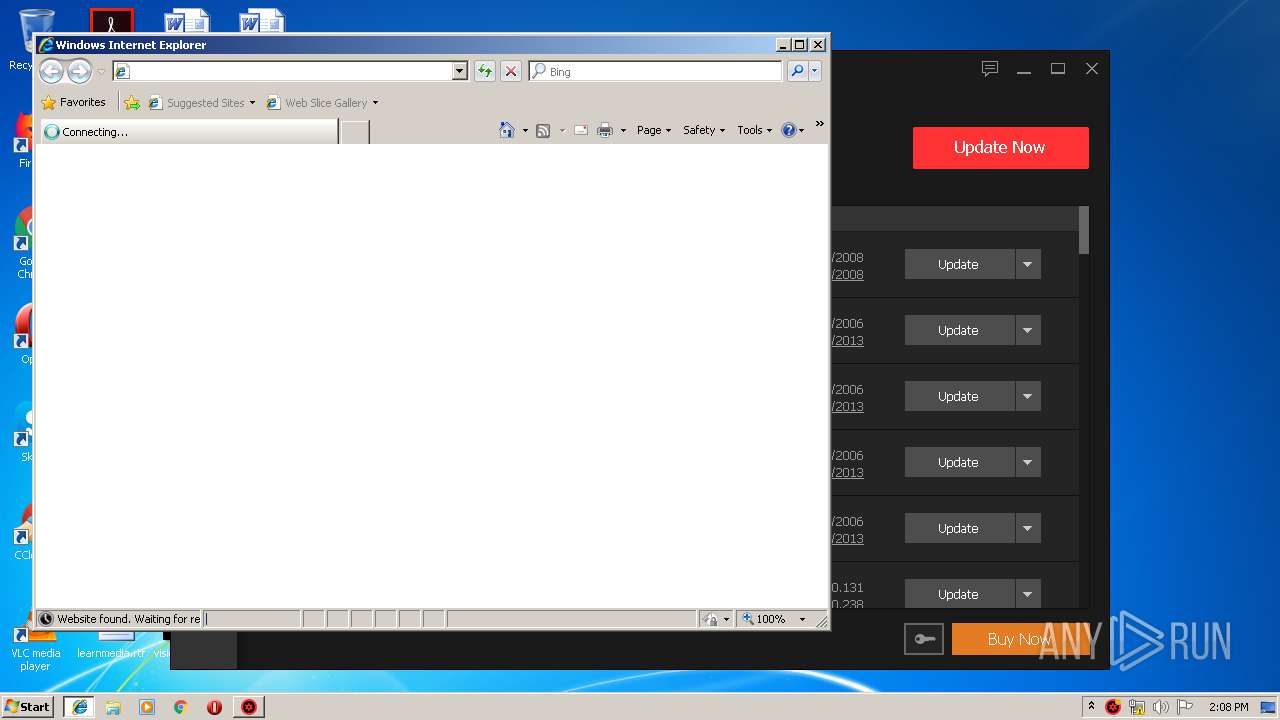
Task: Open Opera from taskbar
Action: tap(214, 707)
